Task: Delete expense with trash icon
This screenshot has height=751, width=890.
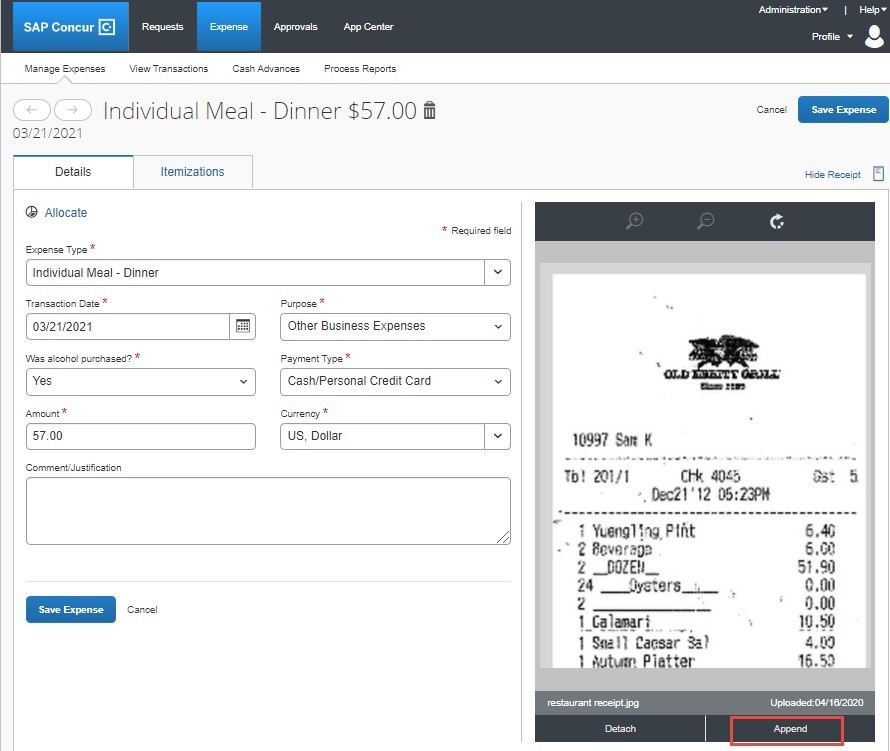Action: (430, 110)
